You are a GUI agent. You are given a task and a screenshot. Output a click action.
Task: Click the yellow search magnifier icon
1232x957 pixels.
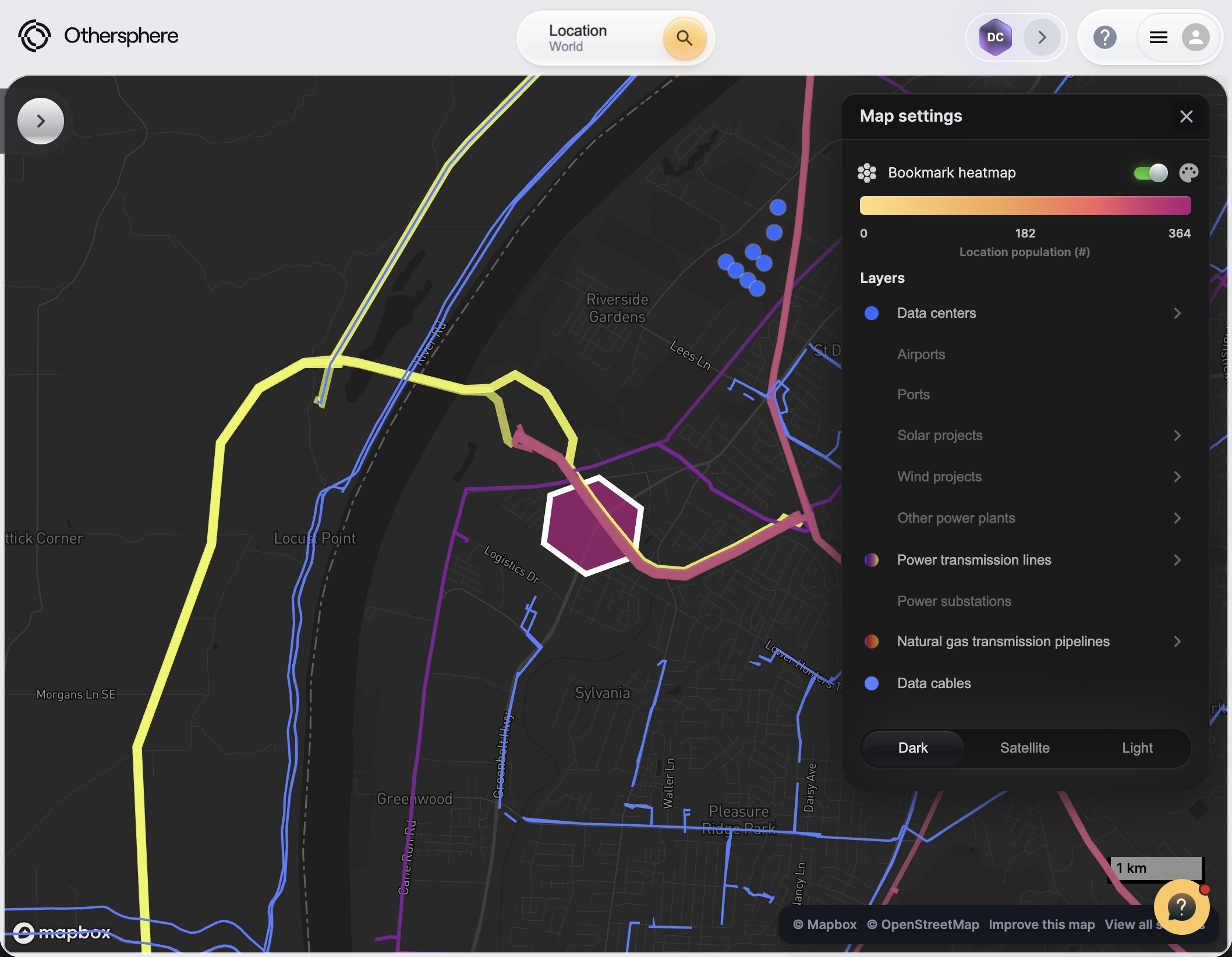[x=684, y=38]
